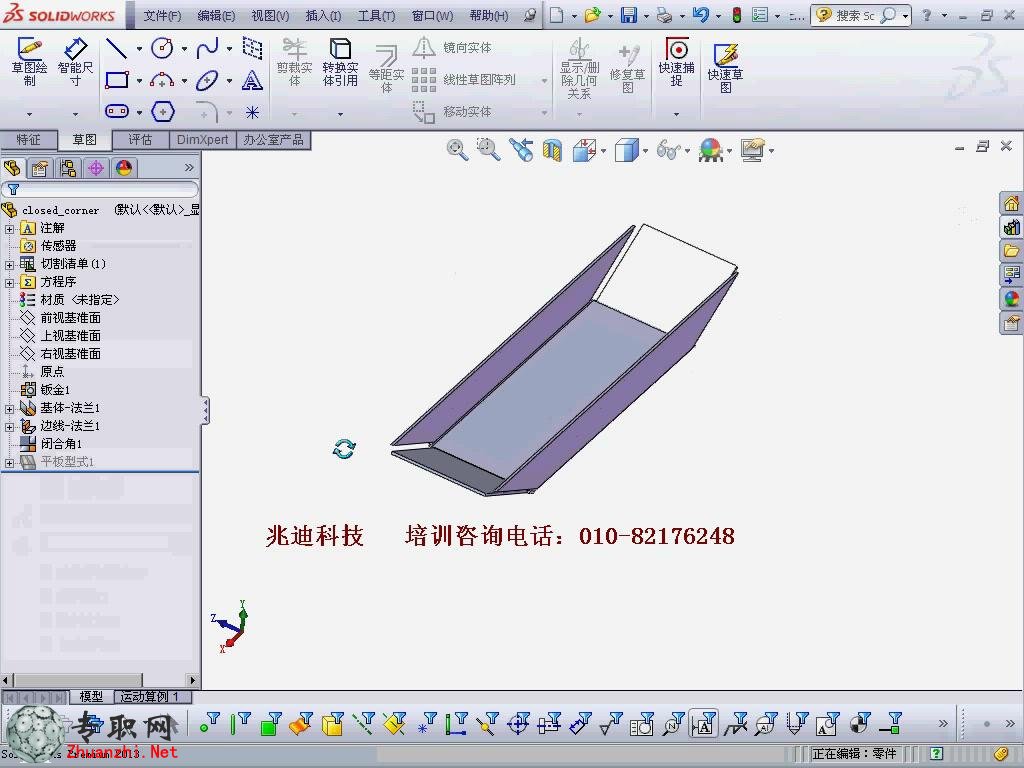Open Display Style dropdown arrow

click(645, 151)
